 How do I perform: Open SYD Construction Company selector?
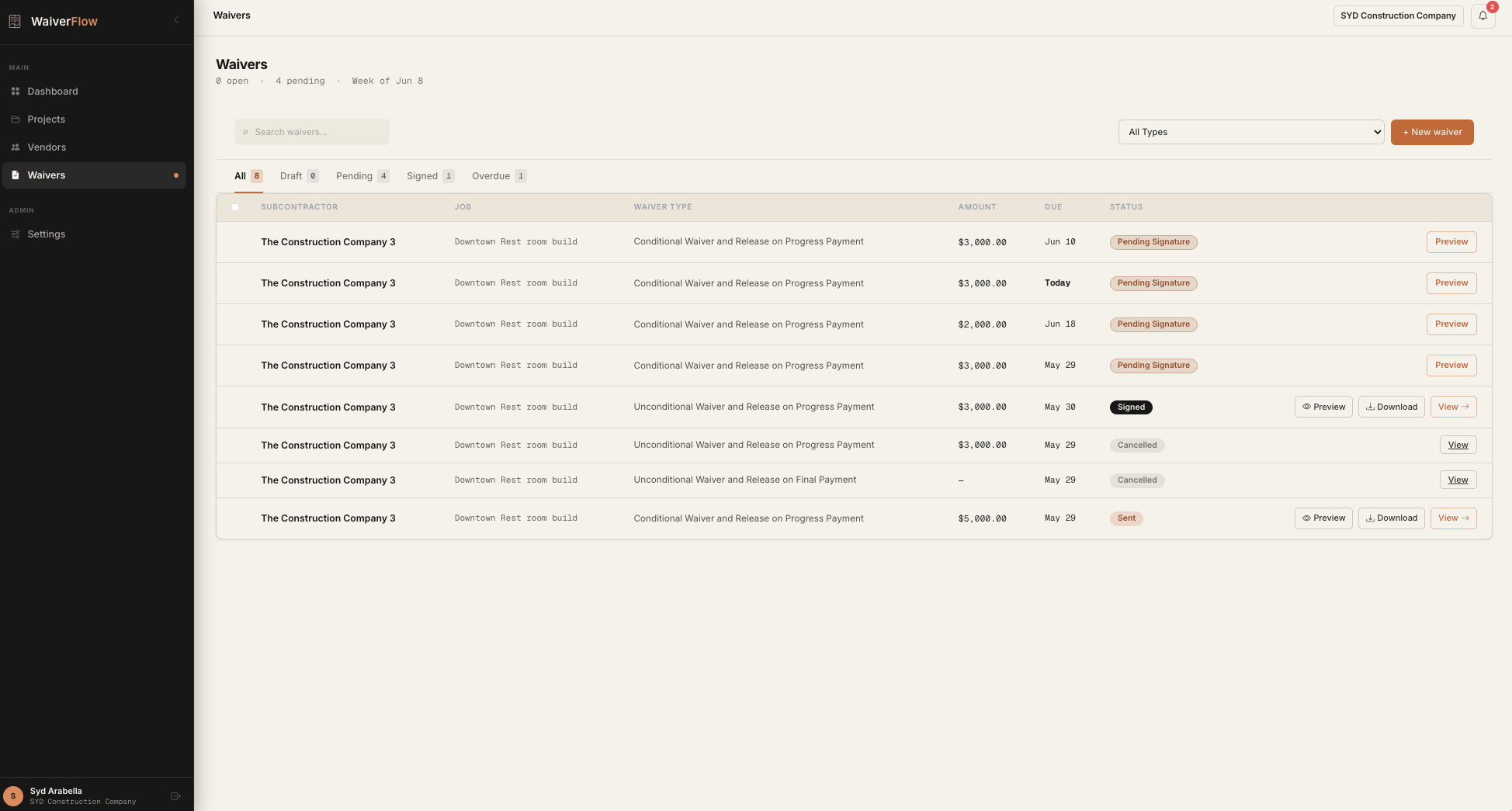(x=1398, y=16)
